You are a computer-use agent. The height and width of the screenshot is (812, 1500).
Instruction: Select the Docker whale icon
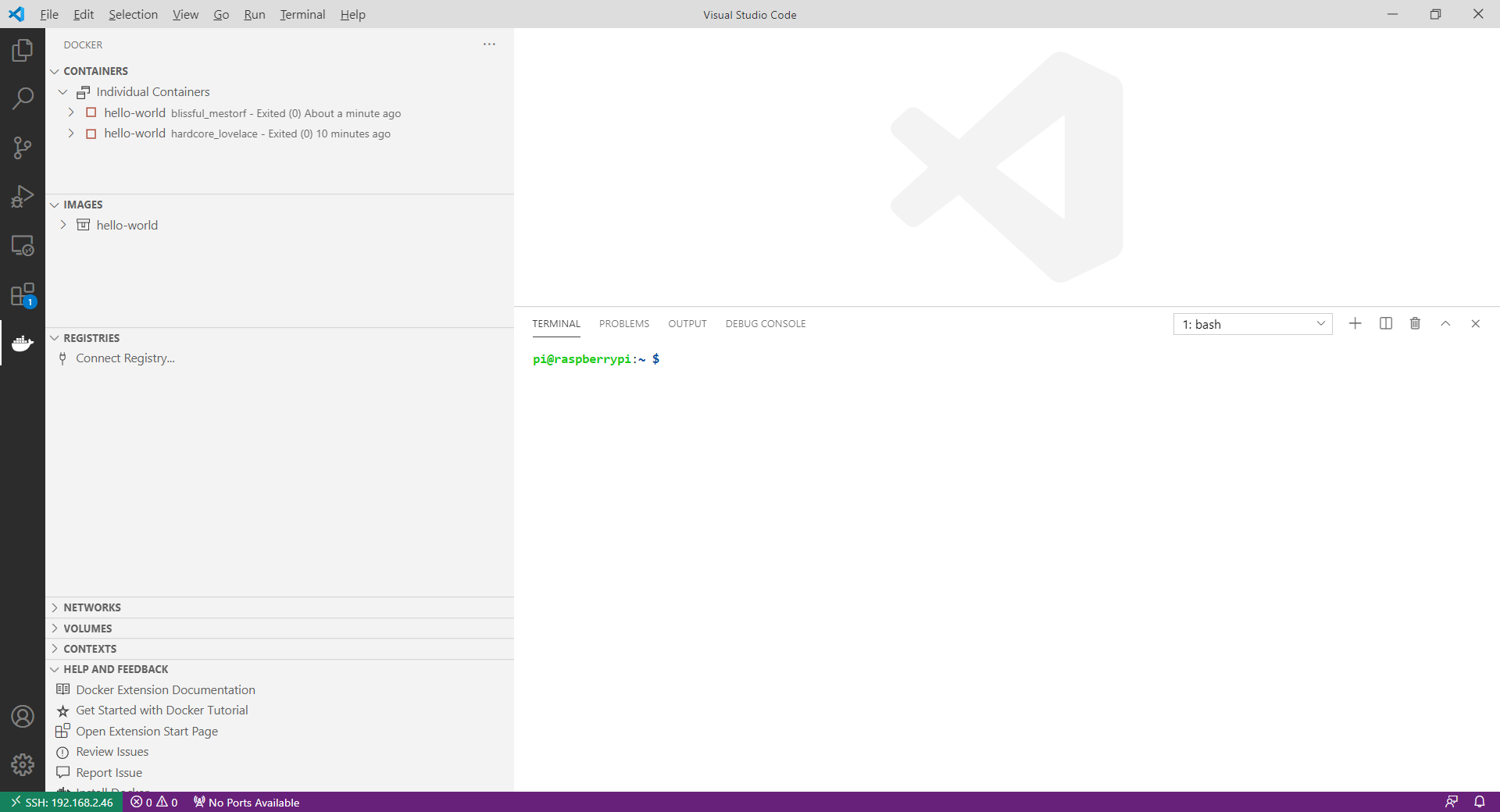23,343
